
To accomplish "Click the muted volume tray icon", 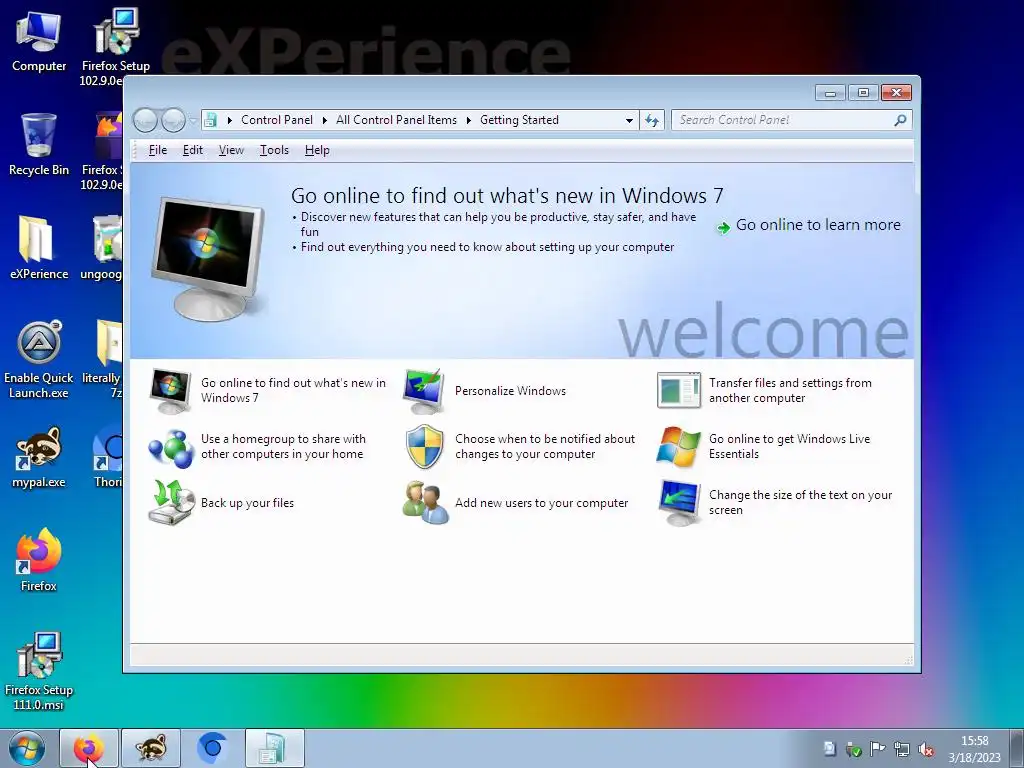I will click(x=925, y=749).
